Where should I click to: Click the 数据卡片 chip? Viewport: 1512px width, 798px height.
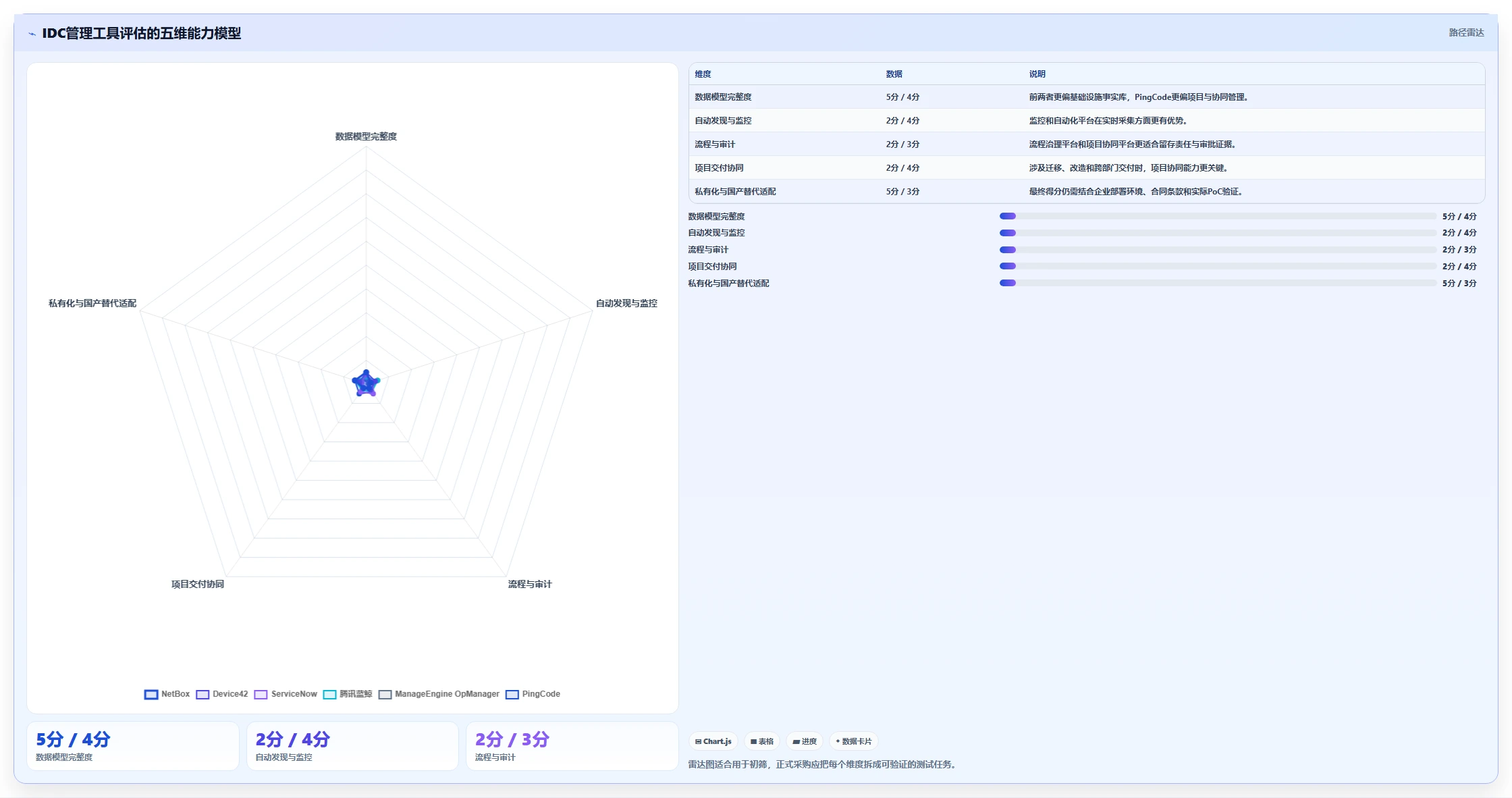pos(853,741)
